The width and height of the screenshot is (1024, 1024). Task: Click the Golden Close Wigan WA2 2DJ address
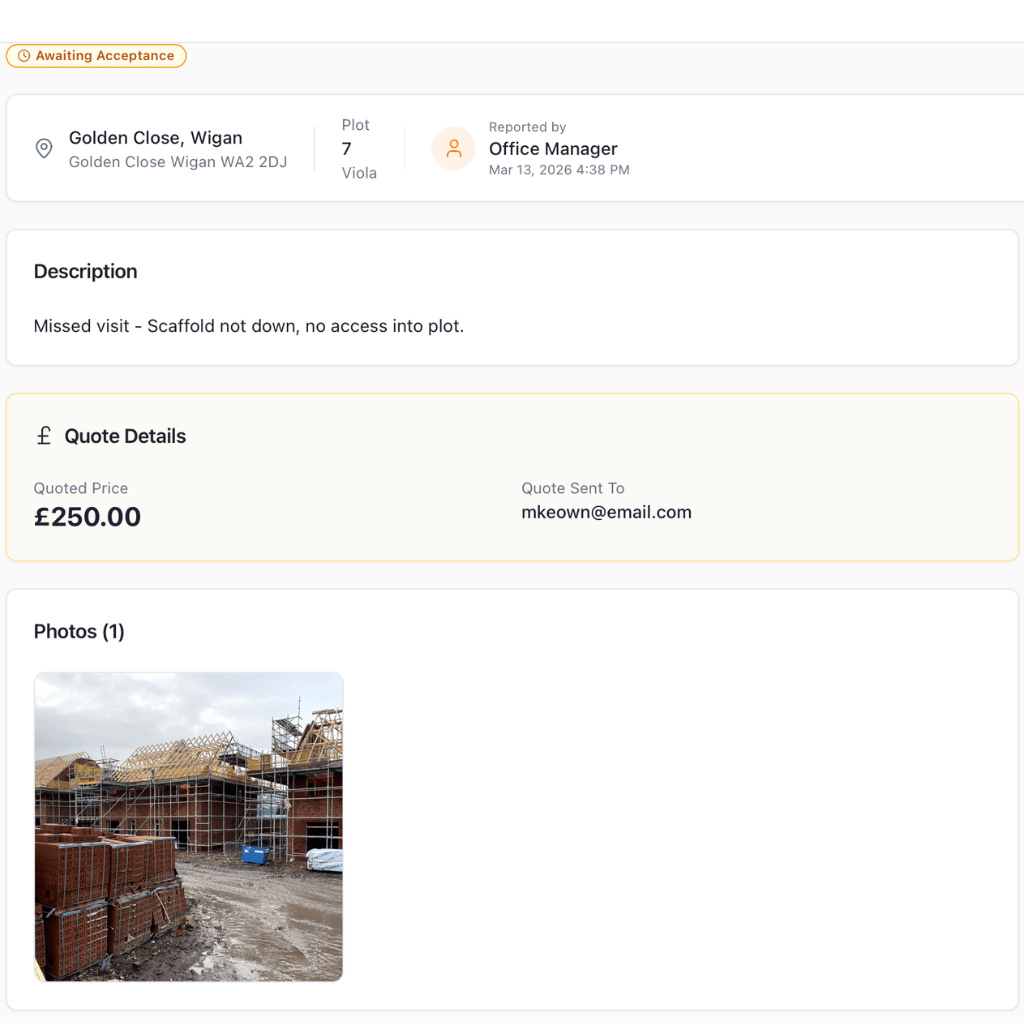point(178,162)
